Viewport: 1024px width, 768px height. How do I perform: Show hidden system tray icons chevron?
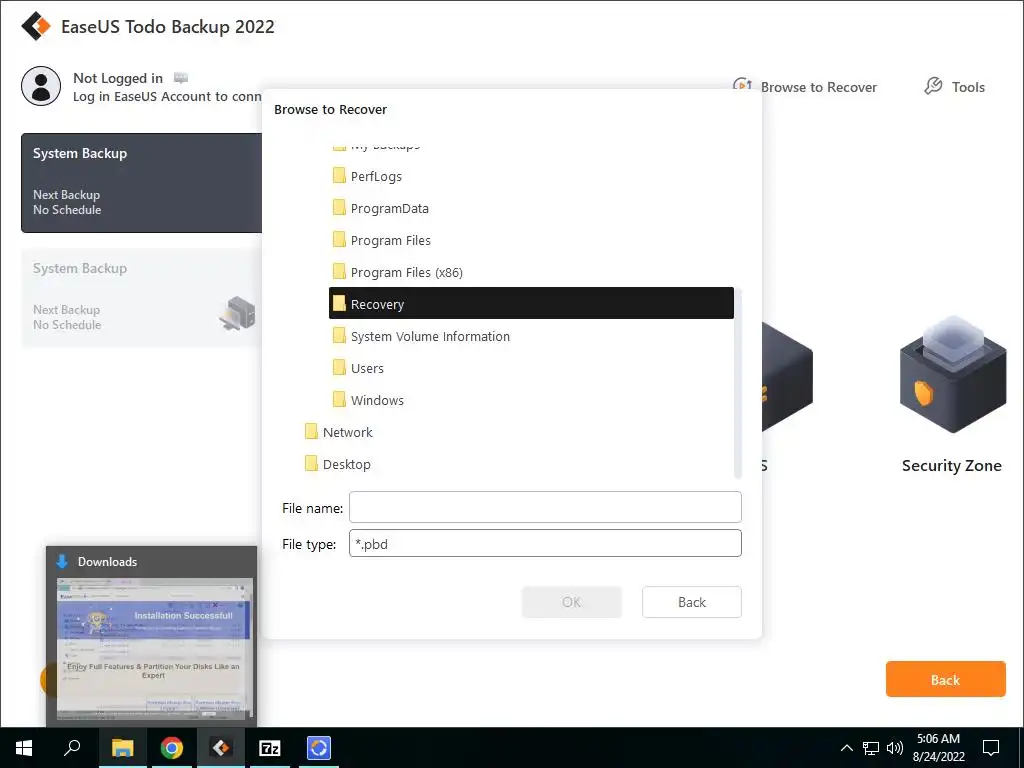(846, 748)
